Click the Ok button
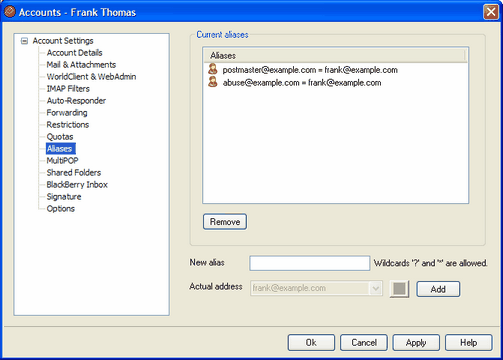The image size is (503, 360). (311, 343)
